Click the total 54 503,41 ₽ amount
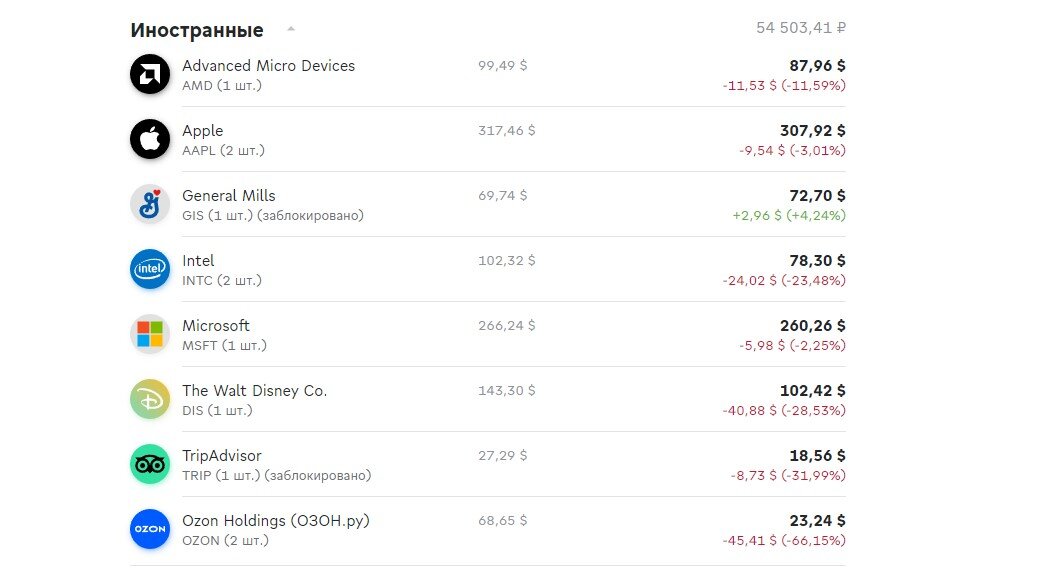 tap(800, 28)
